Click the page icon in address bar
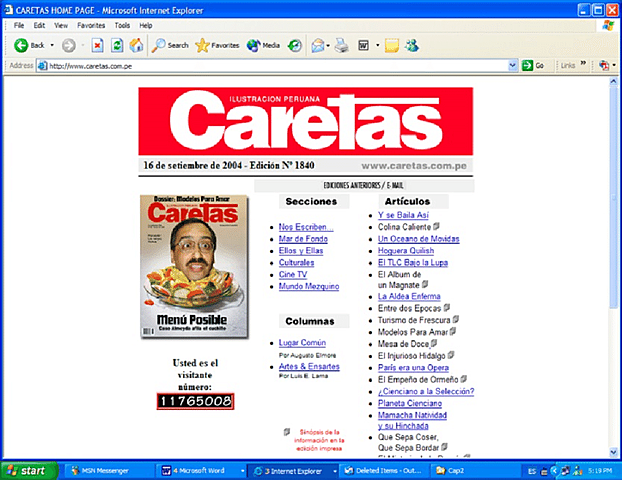 click(x=42, y=66)
